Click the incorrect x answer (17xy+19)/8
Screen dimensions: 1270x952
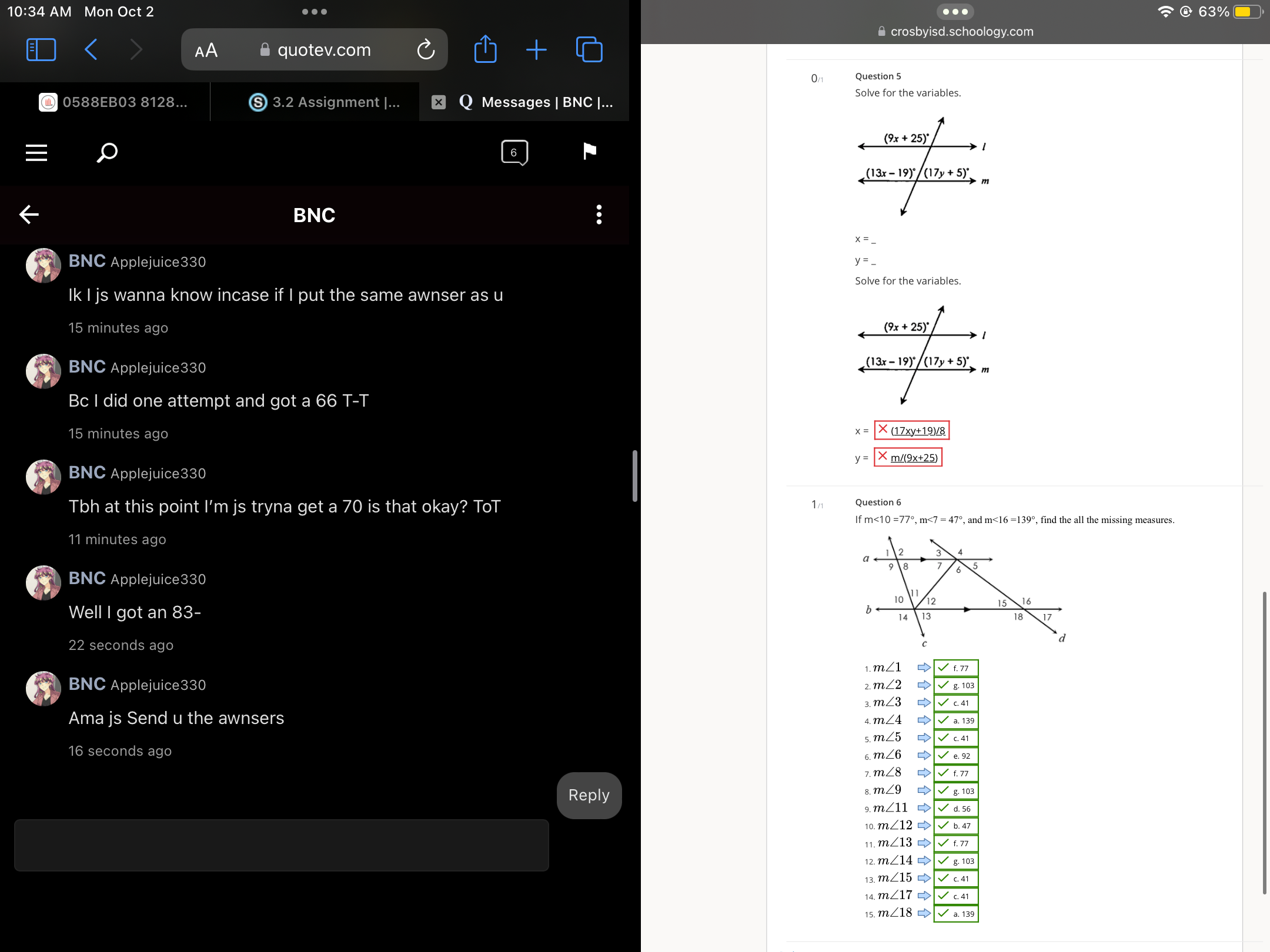pos(911,430)
